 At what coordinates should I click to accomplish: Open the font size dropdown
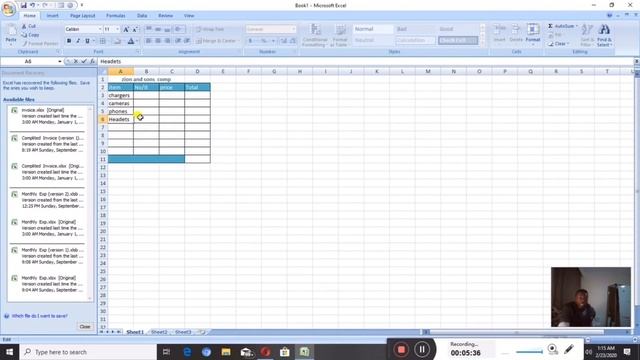pos(118,29)
